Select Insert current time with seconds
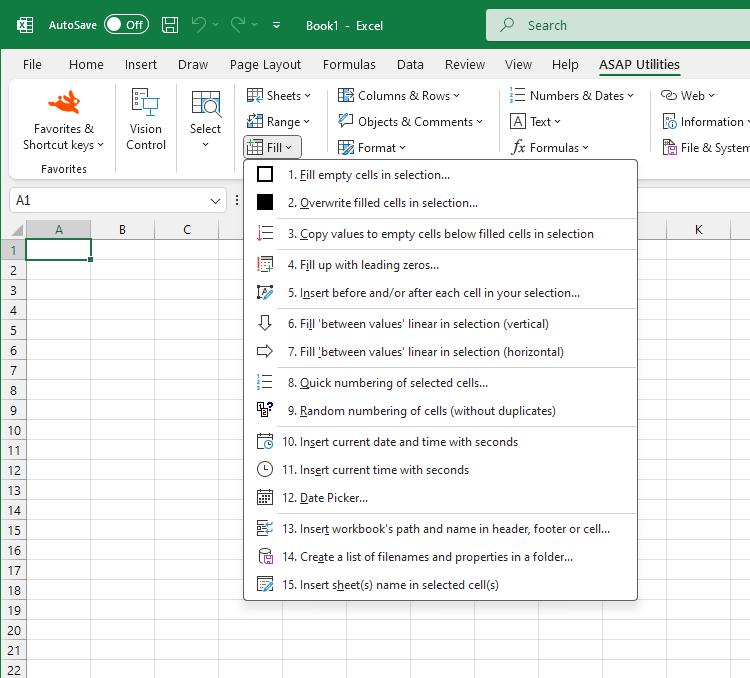750x678 pixels. coord(440,469)
